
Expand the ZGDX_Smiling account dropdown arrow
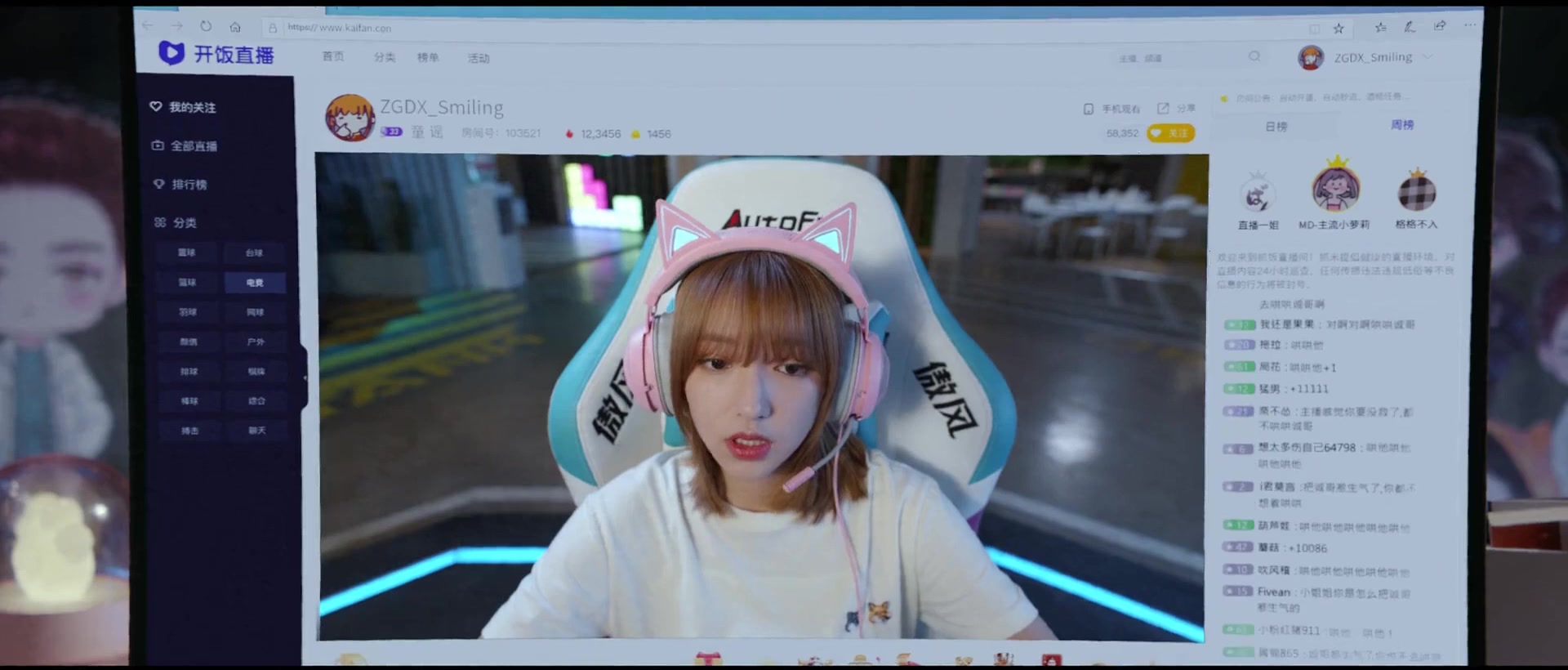tap(1428, 57)
